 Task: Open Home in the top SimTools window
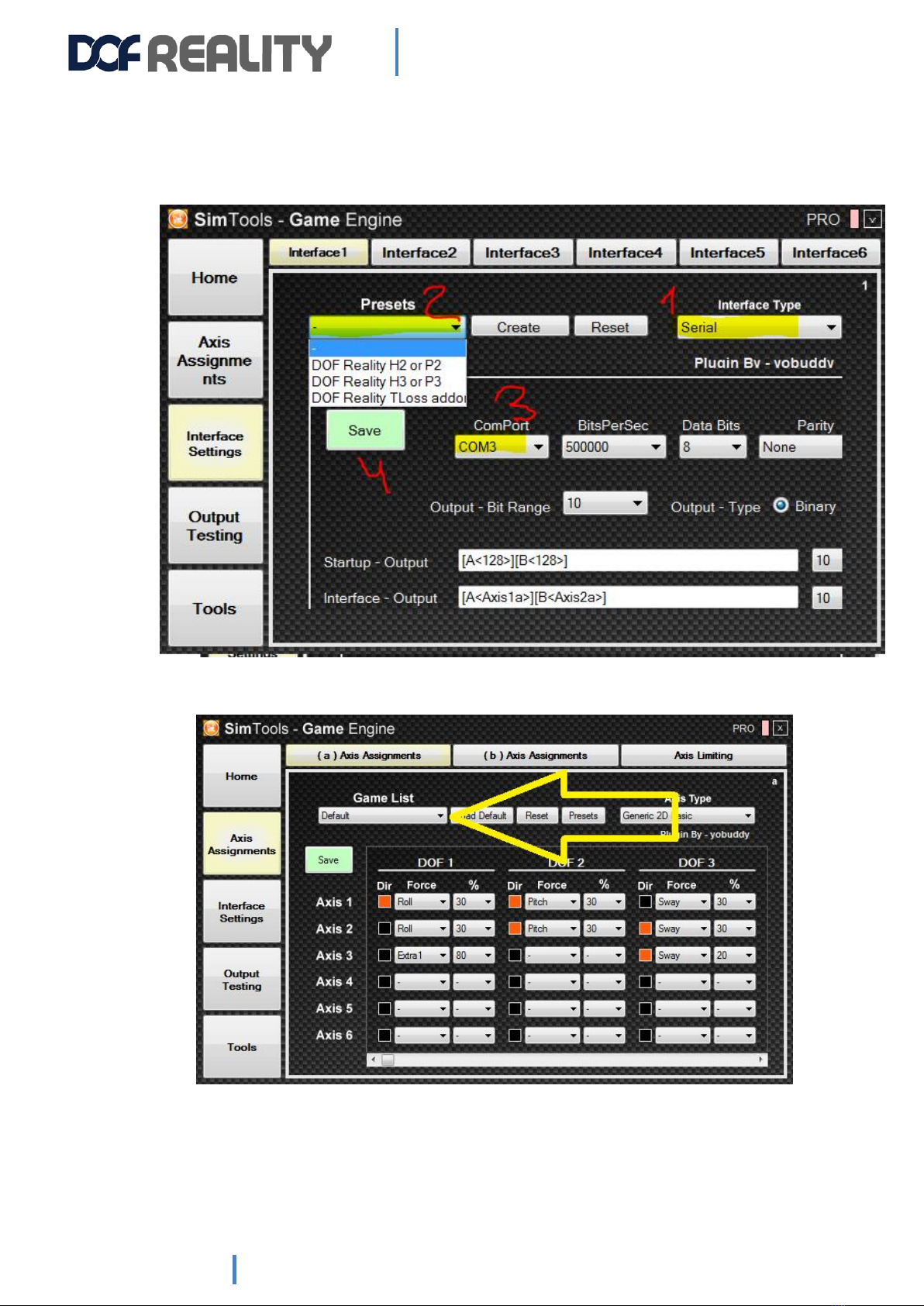pyautogui.click(x=215, y=277)
